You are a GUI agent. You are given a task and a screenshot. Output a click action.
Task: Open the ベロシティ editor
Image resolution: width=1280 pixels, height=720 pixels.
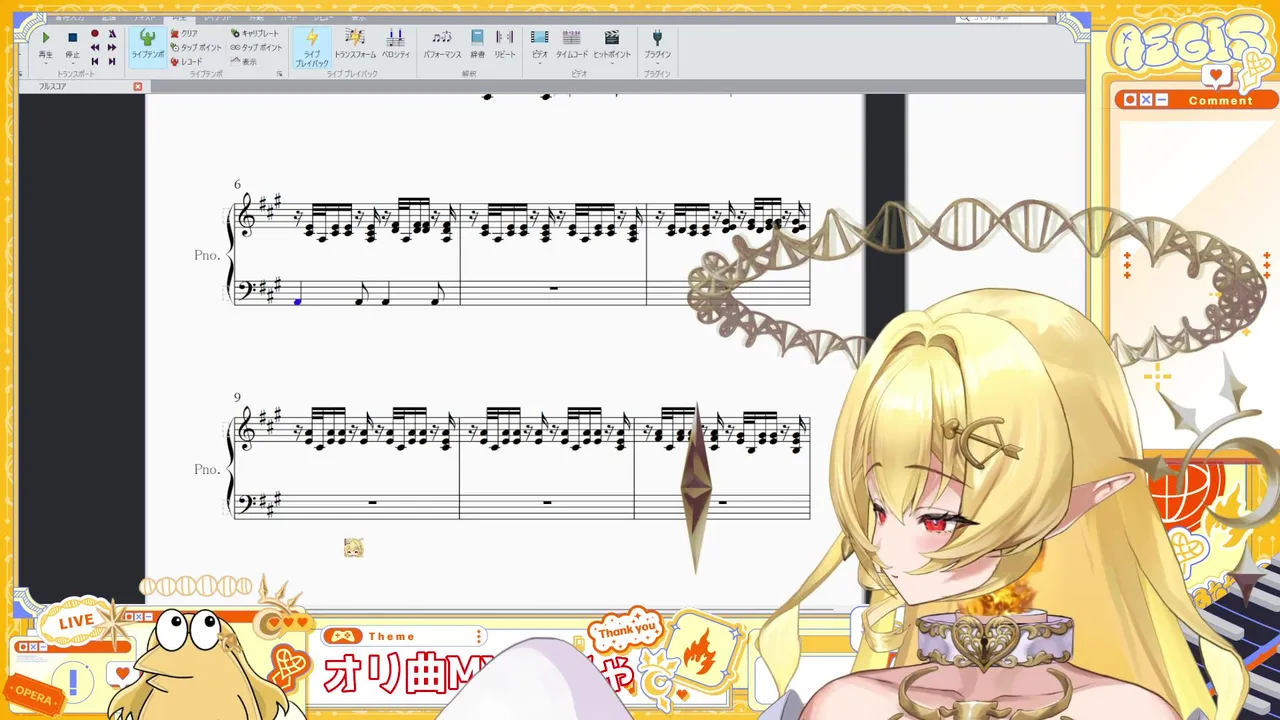click(396, 45)
